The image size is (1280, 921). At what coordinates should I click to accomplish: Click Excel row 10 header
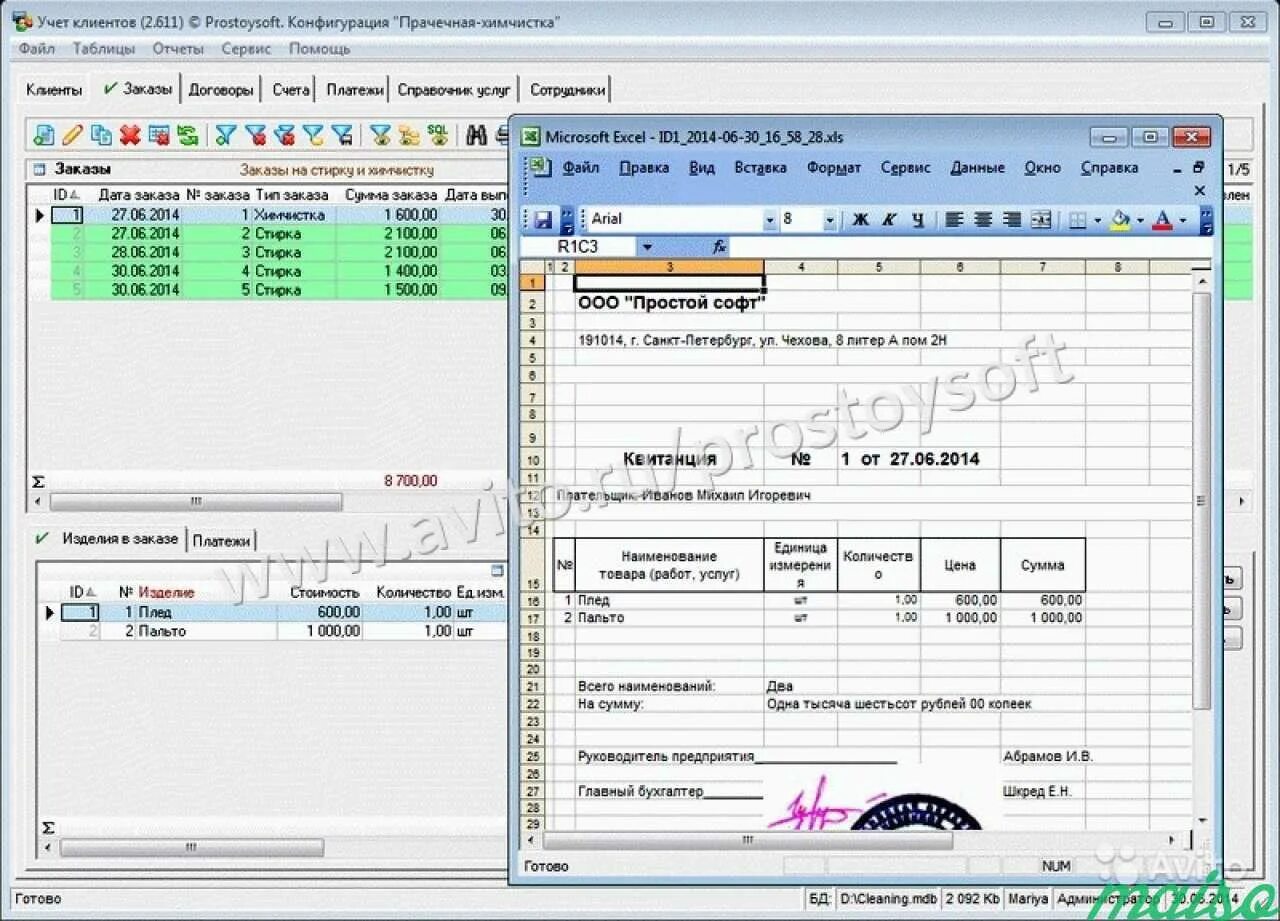[x=532, y=460]
